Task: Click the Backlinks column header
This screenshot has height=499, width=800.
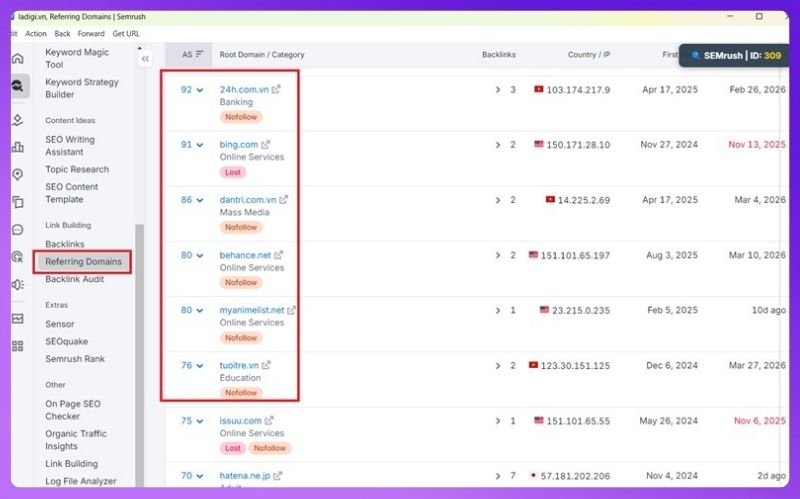Action: (498, 55)
